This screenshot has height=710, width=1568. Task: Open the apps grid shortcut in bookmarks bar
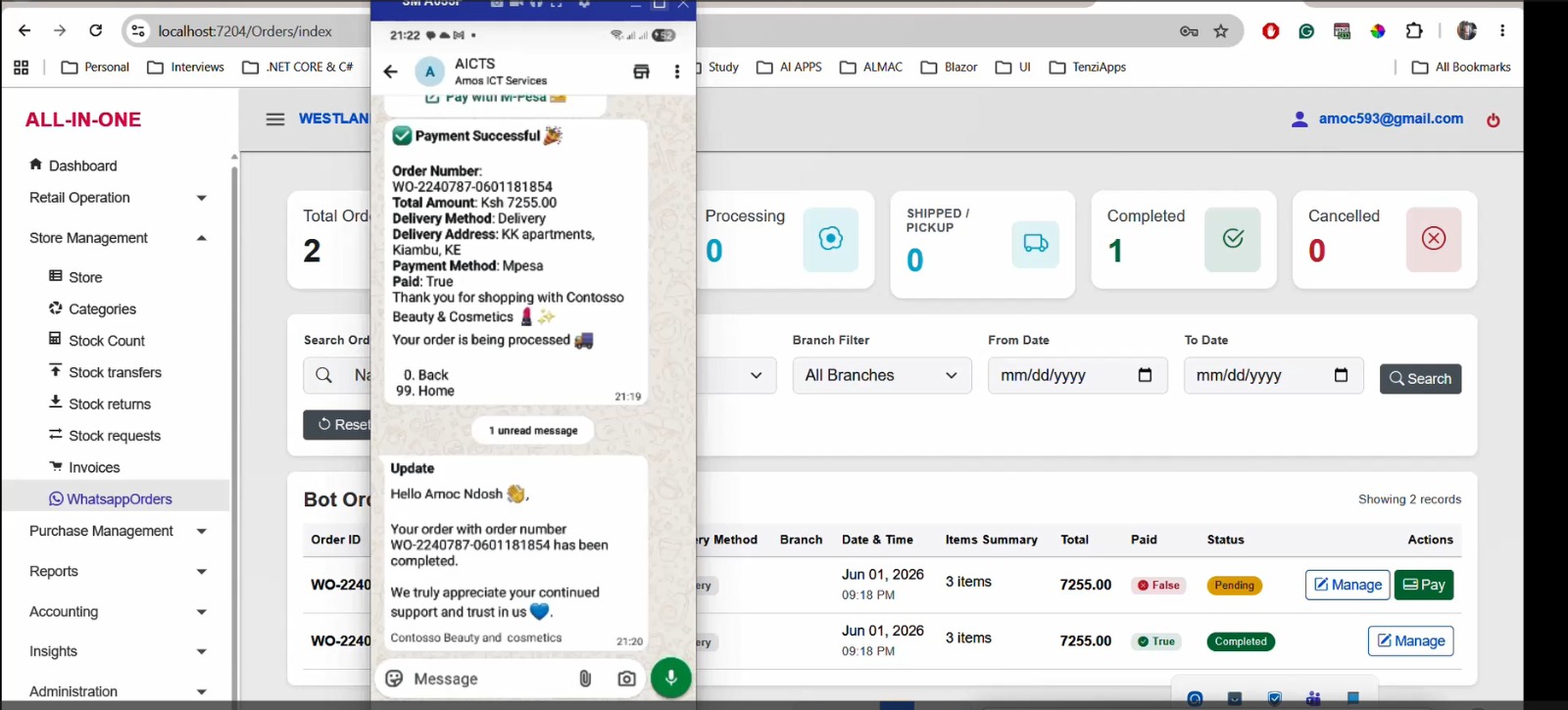pyautogui.click(x=22, y=67)
